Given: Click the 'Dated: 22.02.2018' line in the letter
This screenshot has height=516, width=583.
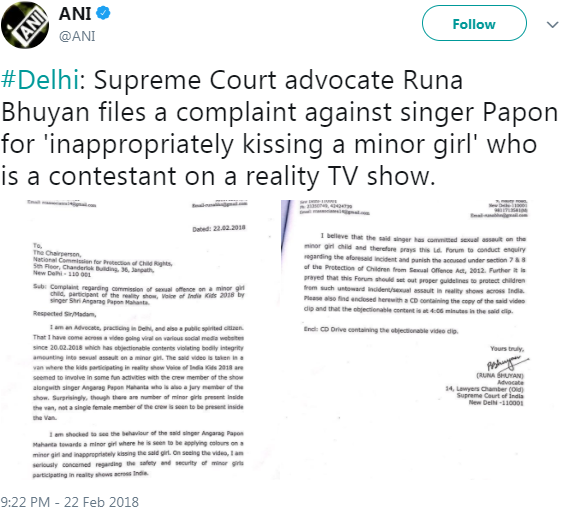Looking at the screenshot, I should (x=219, y=228).
